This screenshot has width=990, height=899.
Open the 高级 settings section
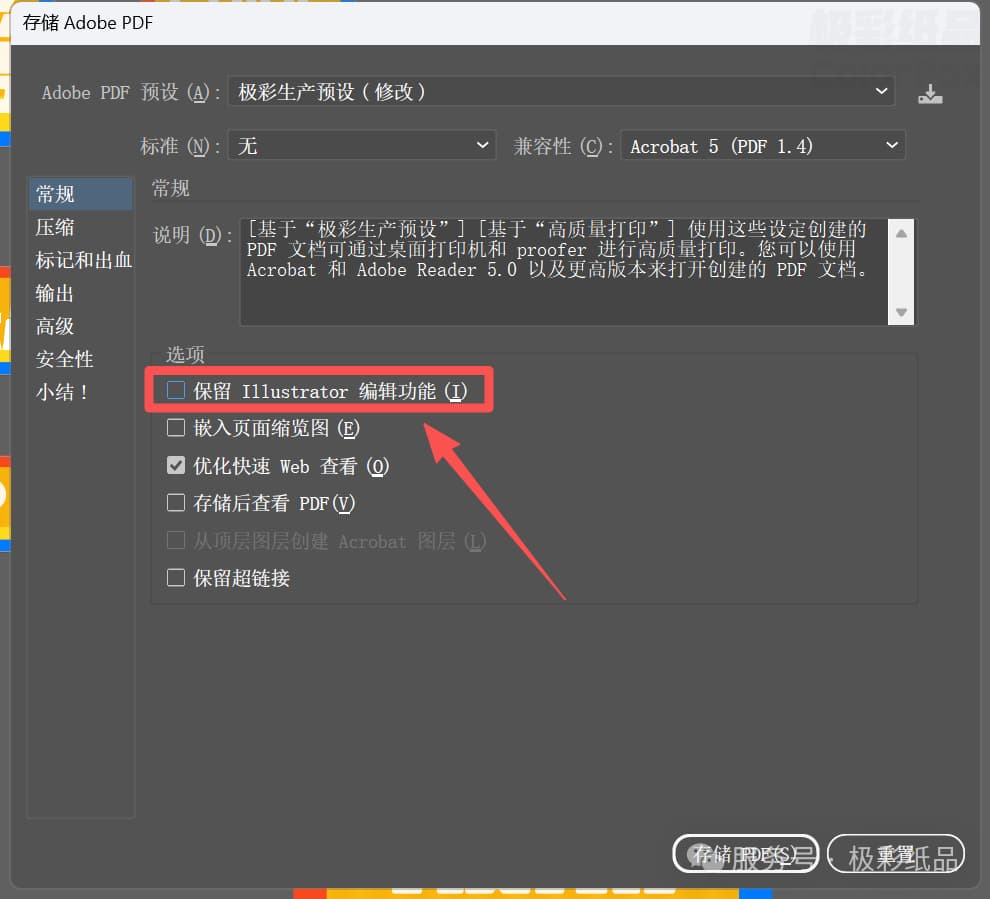[56, 326]
